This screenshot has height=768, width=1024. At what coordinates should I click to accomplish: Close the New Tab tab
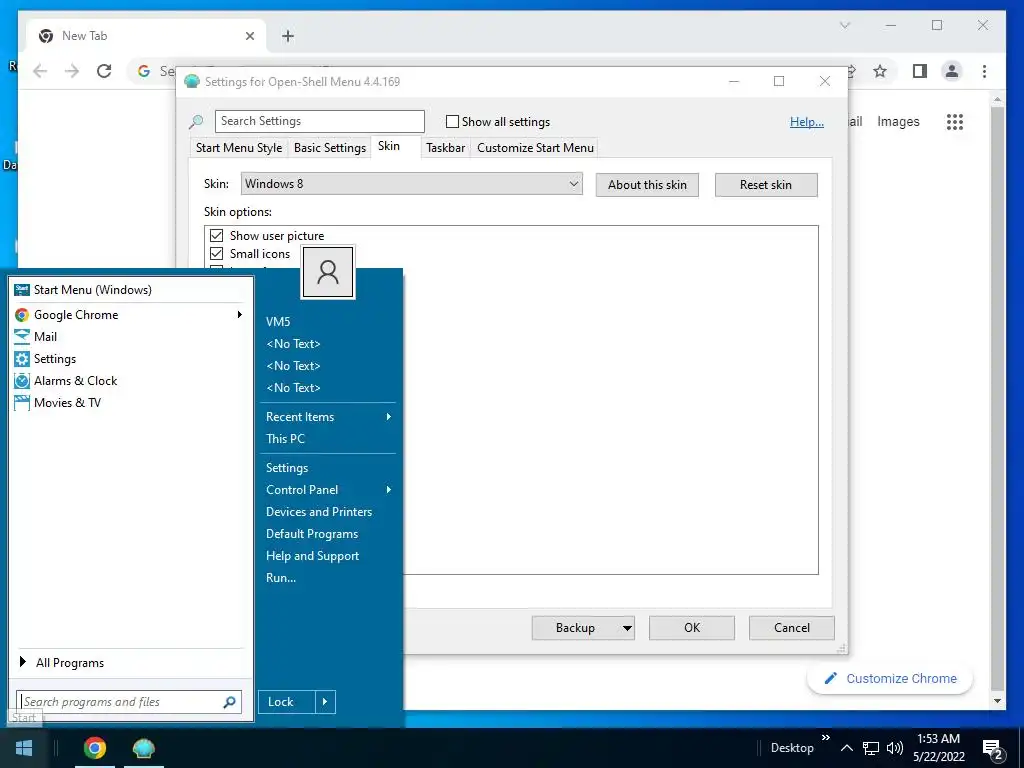pos(249,36)
